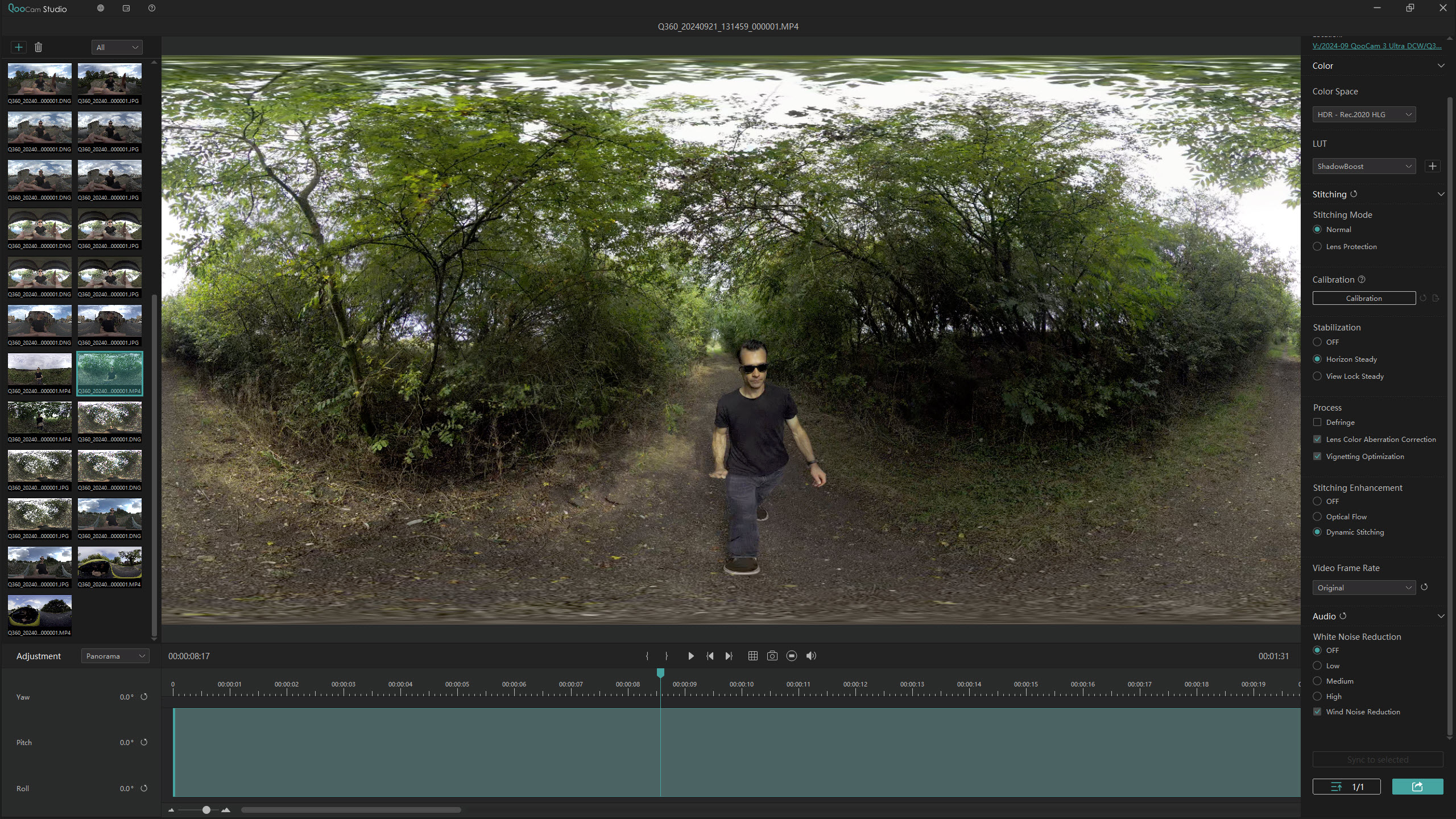1456x819 pixels.
Task: Click the play button in timeline
Action: (x=691, y=656)
